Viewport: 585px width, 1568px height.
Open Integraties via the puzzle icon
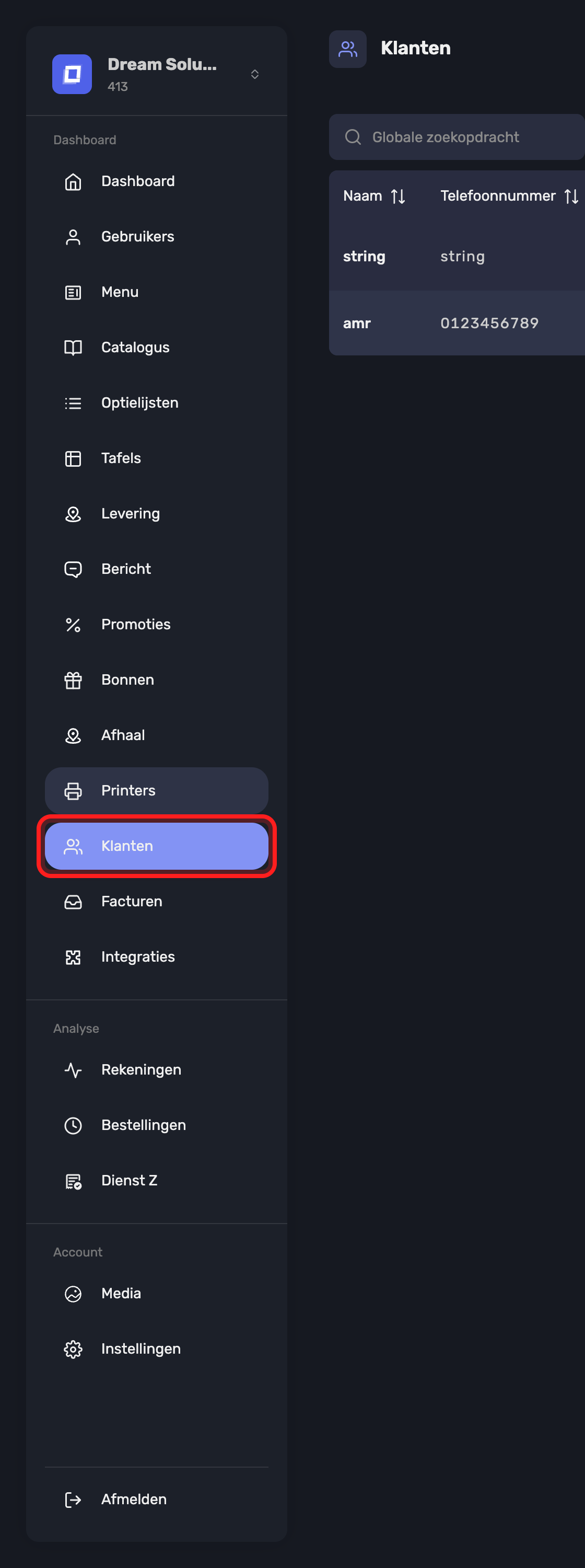(x=73, y=957)
